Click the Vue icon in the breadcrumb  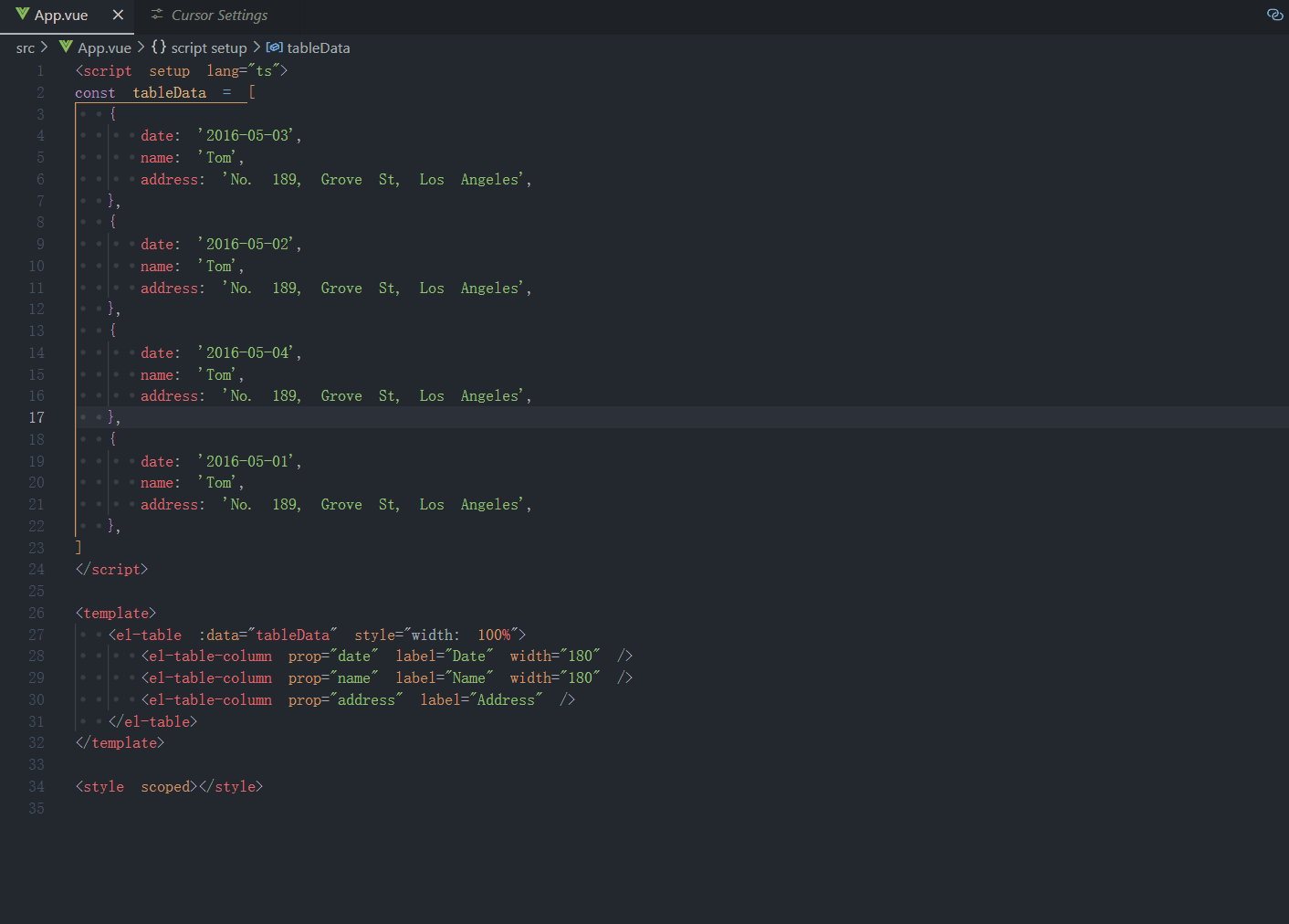(x=66, y=47)
